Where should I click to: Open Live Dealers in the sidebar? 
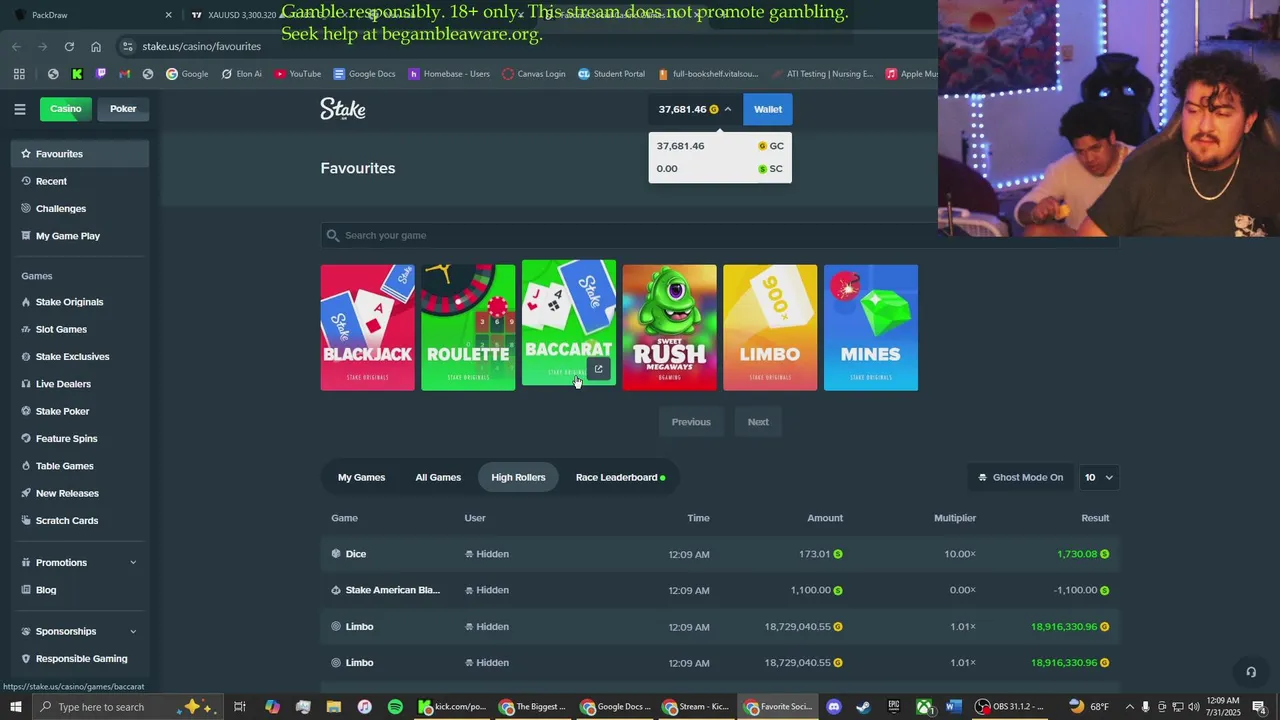[x=80, y=384]
